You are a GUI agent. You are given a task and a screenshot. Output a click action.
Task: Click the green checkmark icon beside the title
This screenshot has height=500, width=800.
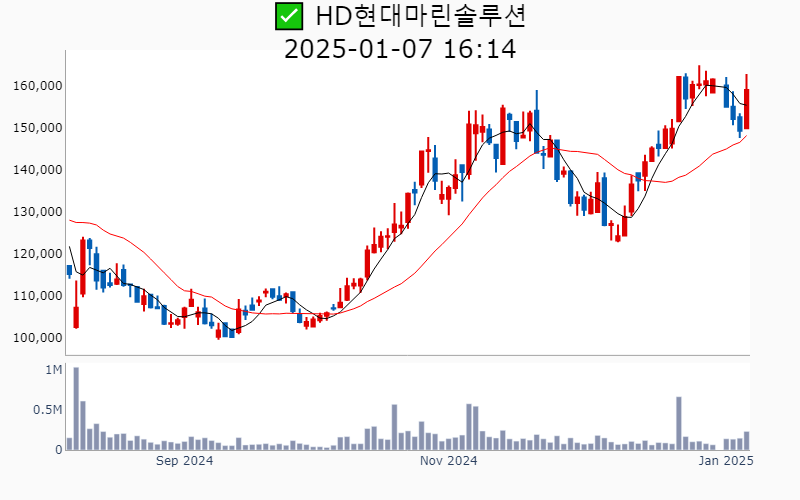pos(289,16)
